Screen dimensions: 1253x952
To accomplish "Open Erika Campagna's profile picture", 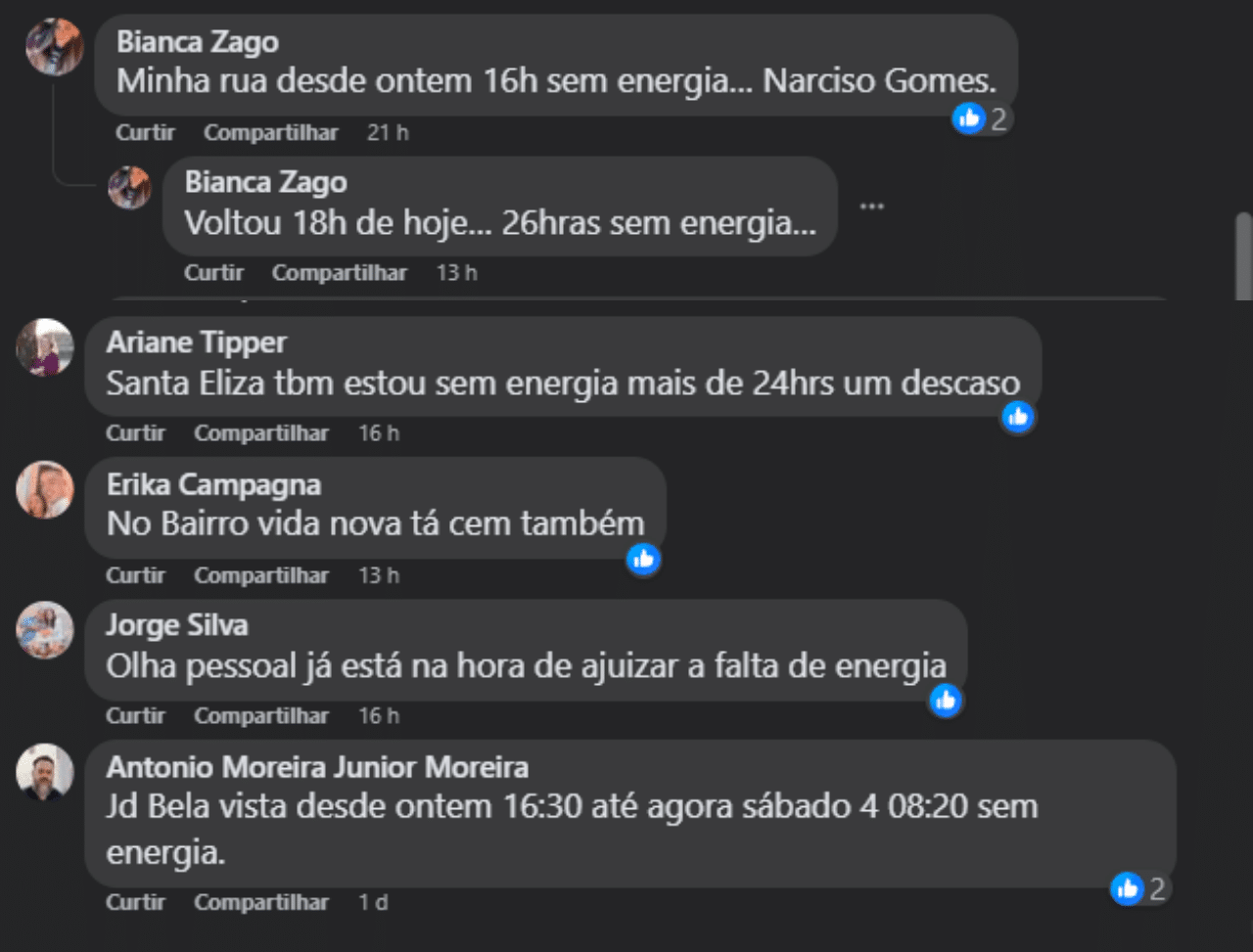I will point(45,489).
